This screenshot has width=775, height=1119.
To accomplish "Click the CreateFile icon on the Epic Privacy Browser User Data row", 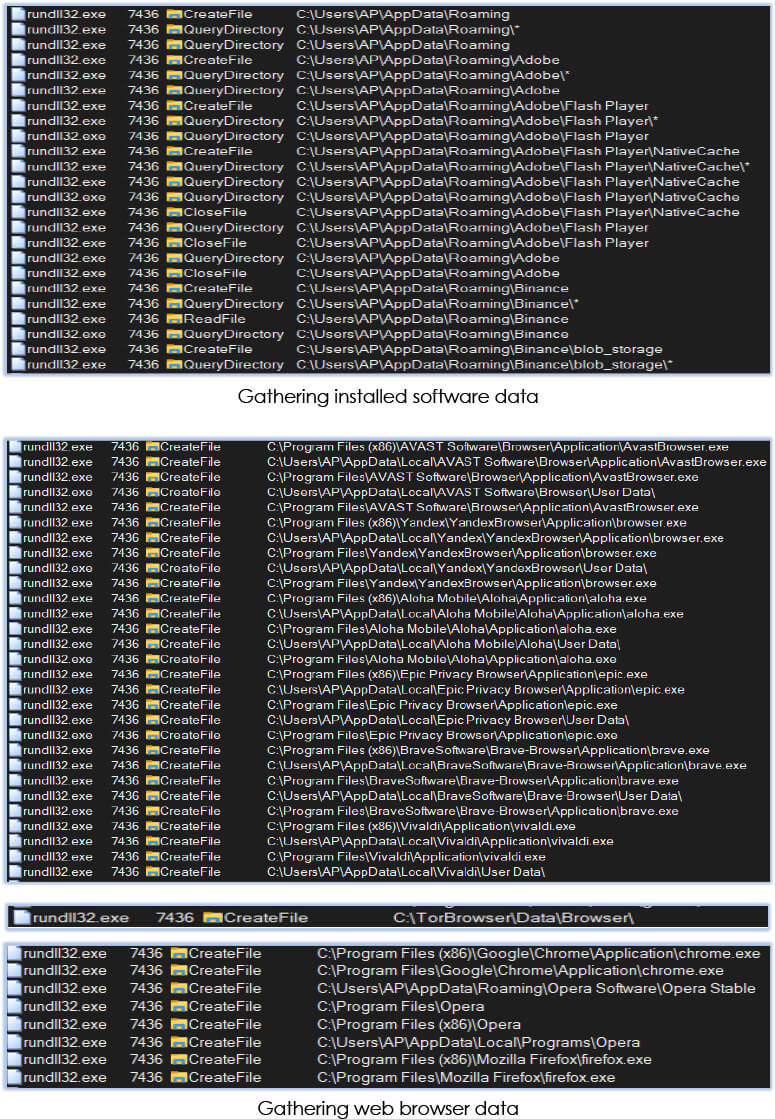I will pyautogui.click(x=152, y=720).
